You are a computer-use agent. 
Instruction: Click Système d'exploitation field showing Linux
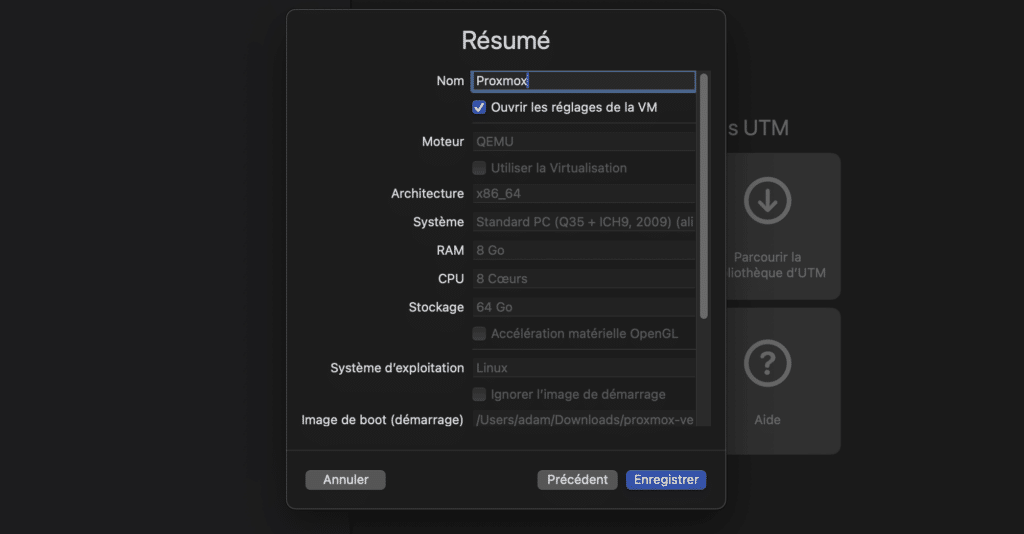[x=583, y=368]
